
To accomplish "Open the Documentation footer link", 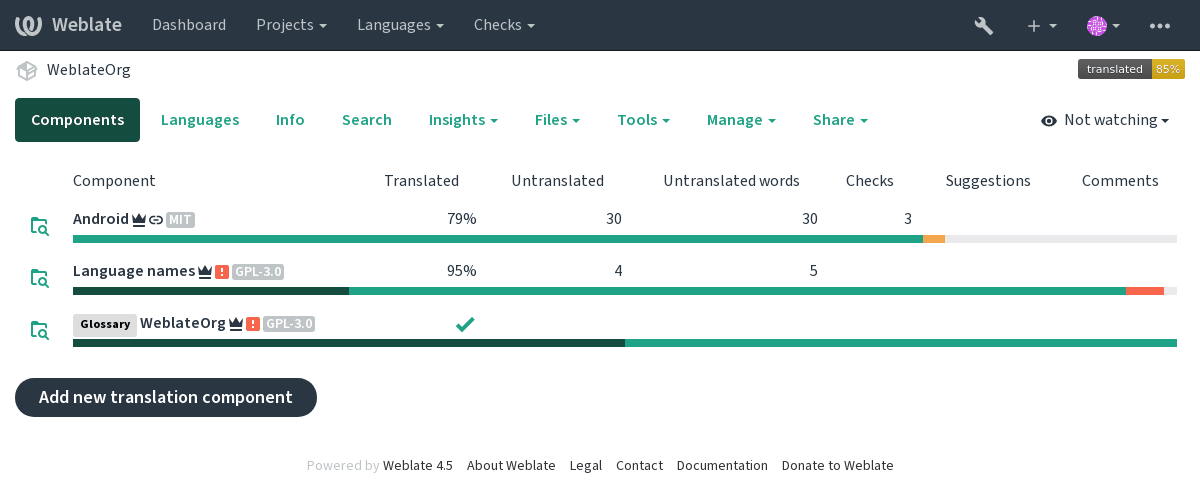I will click(722, 466).
